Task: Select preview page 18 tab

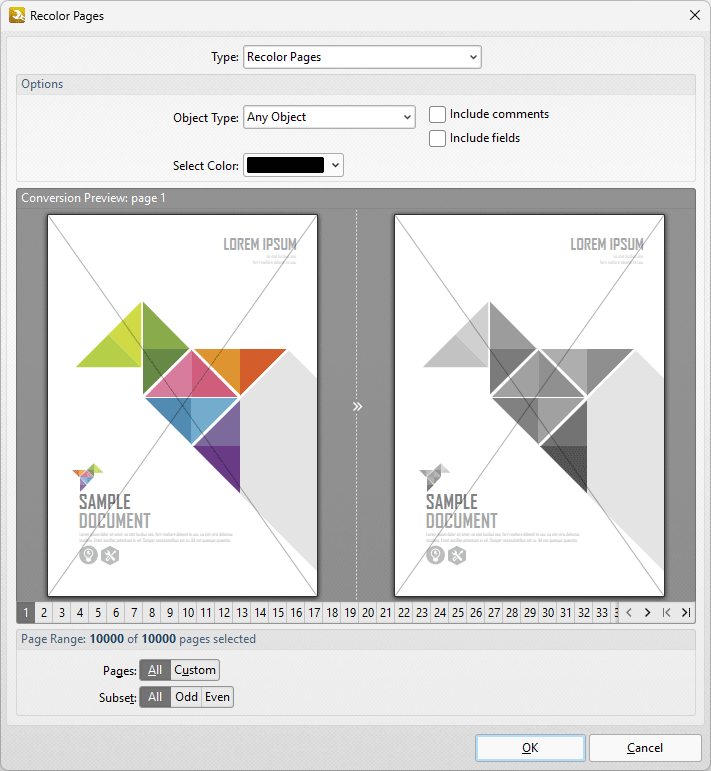Action: [x=332, y=613]
